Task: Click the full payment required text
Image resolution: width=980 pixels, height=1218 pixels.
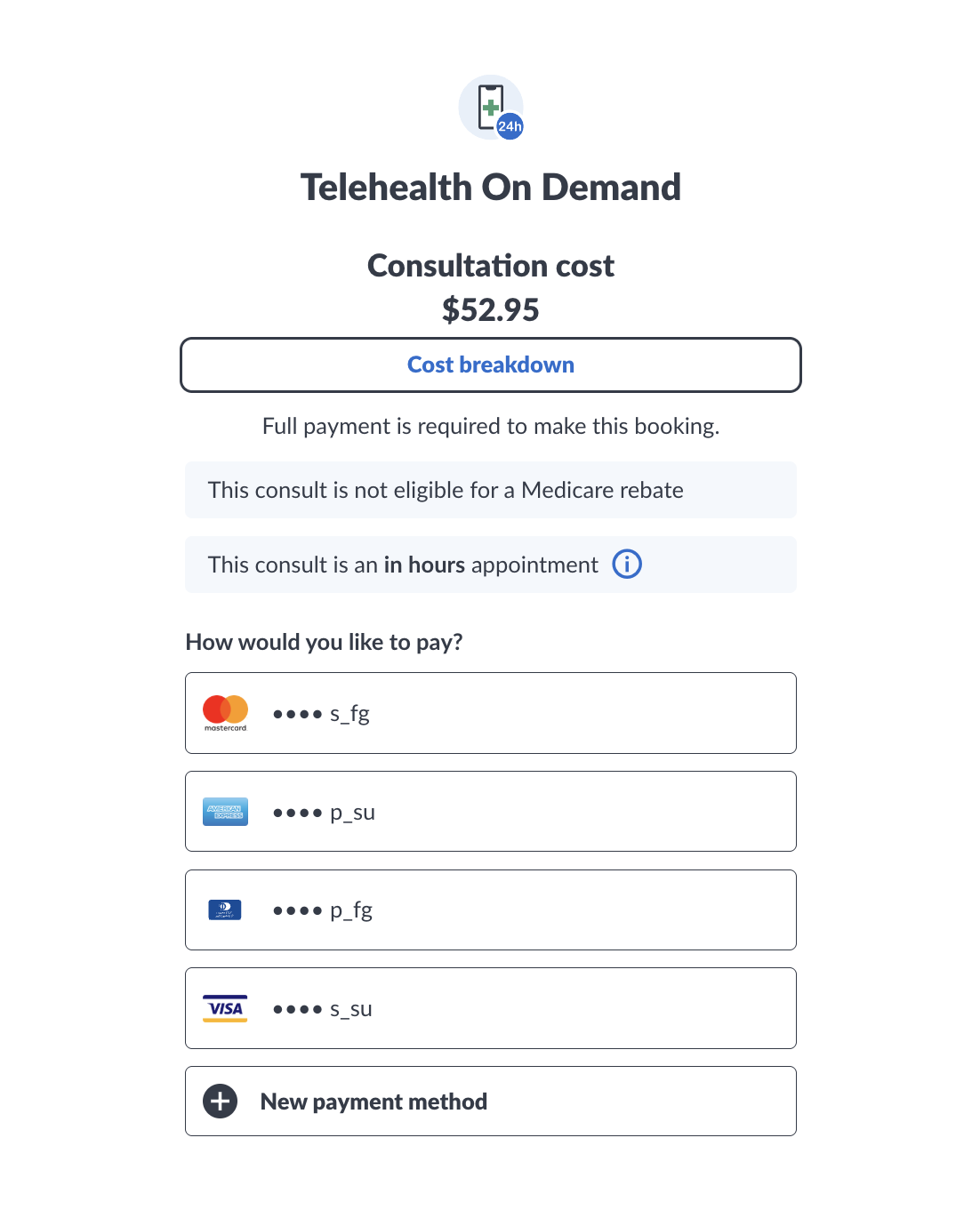Action: click(x=490, y=426)
